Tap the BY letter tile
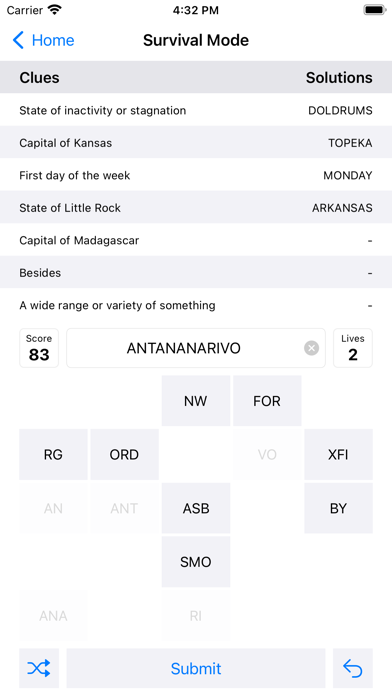 click(338, 508)
